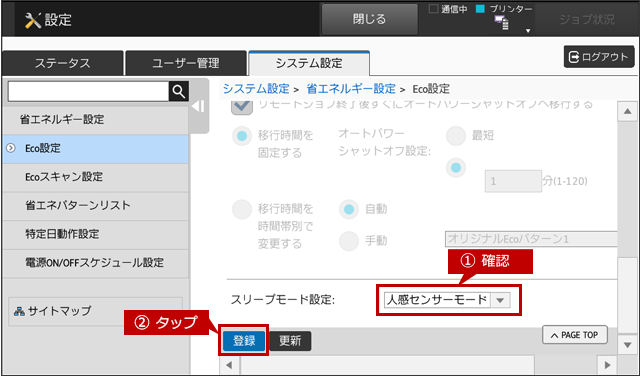This screenshot has width=640, height=376.
Task: Choose 手動 radio option
Action: pyautogui.click(x=349, y=240)
